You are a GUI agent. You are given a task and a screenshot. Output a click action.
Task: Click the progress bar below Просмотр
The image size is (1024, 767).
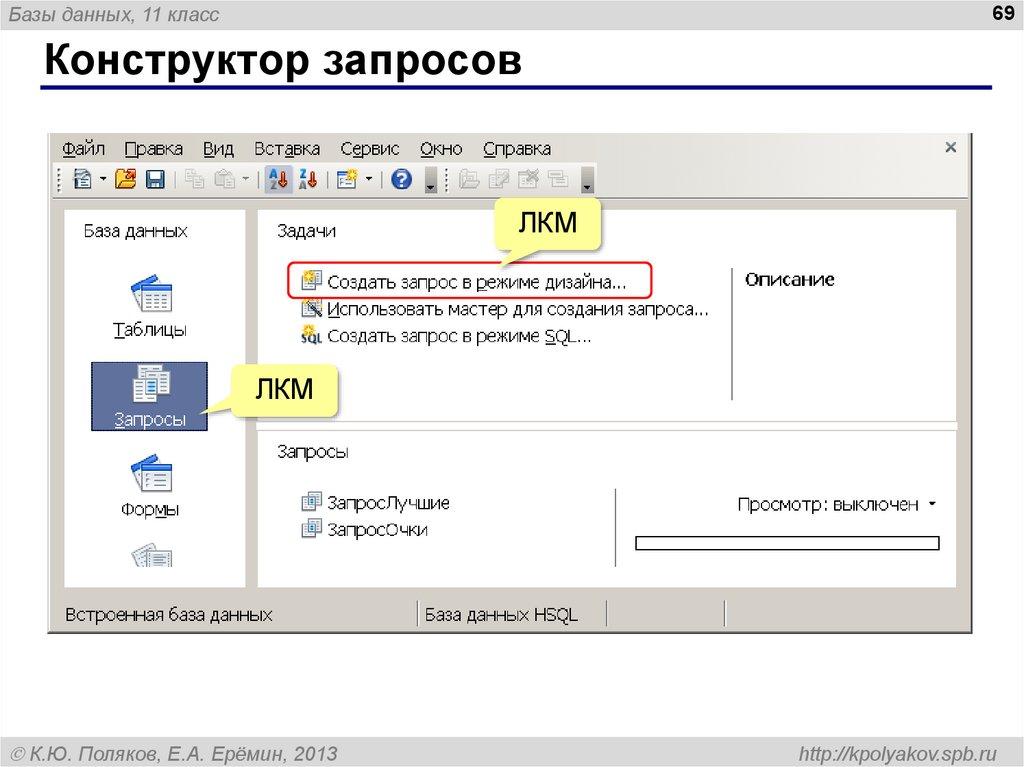[788, 543]
